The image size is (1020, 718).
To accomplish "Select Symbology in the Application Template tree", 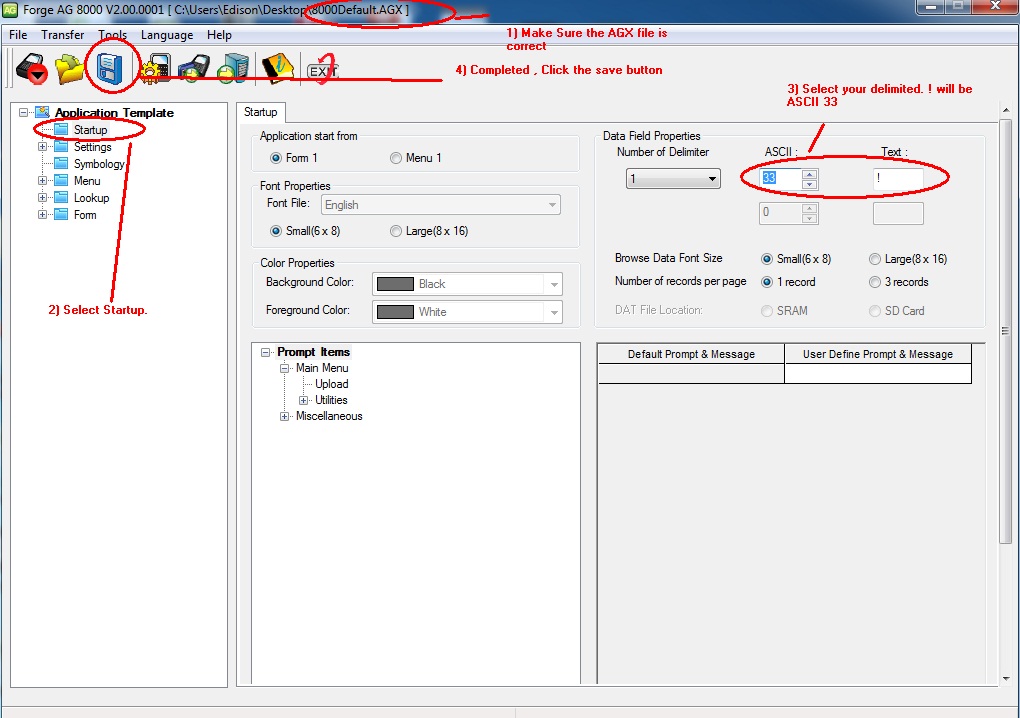I will tap(99, 164).
